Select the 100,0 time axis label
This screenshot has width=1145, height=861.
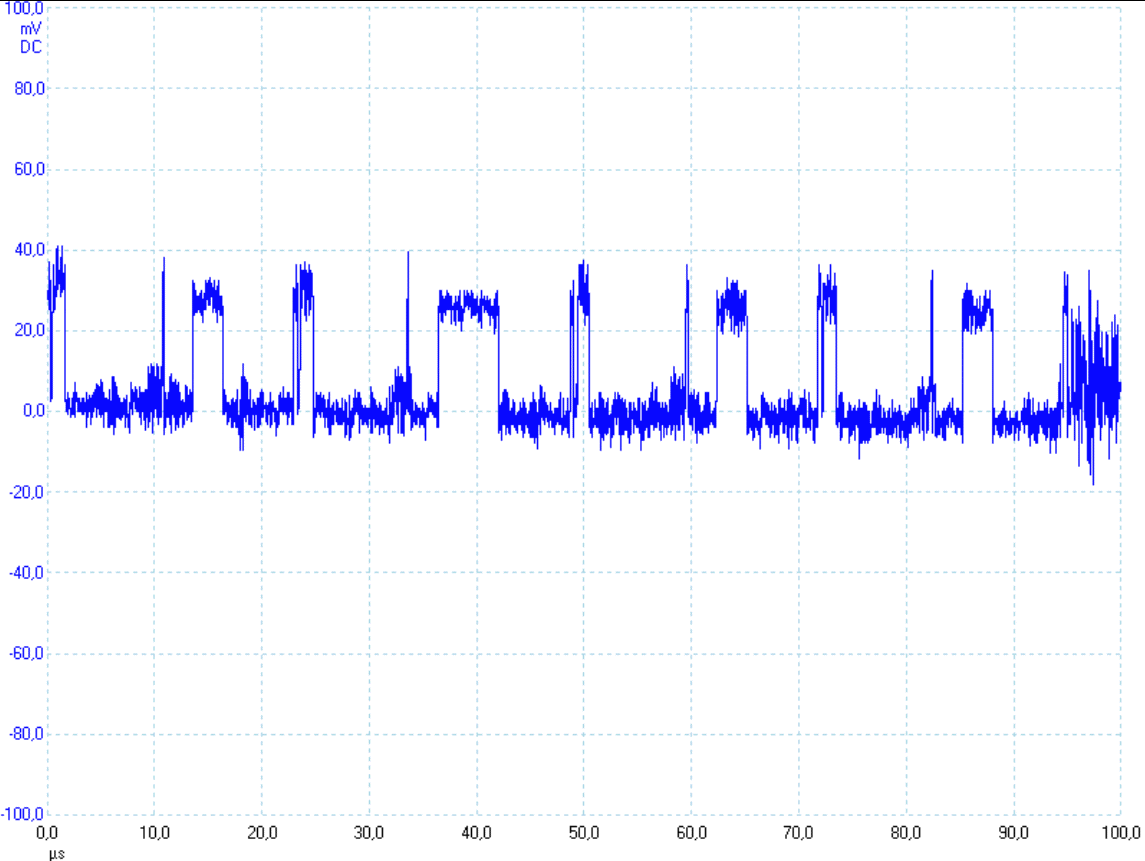1121,833
